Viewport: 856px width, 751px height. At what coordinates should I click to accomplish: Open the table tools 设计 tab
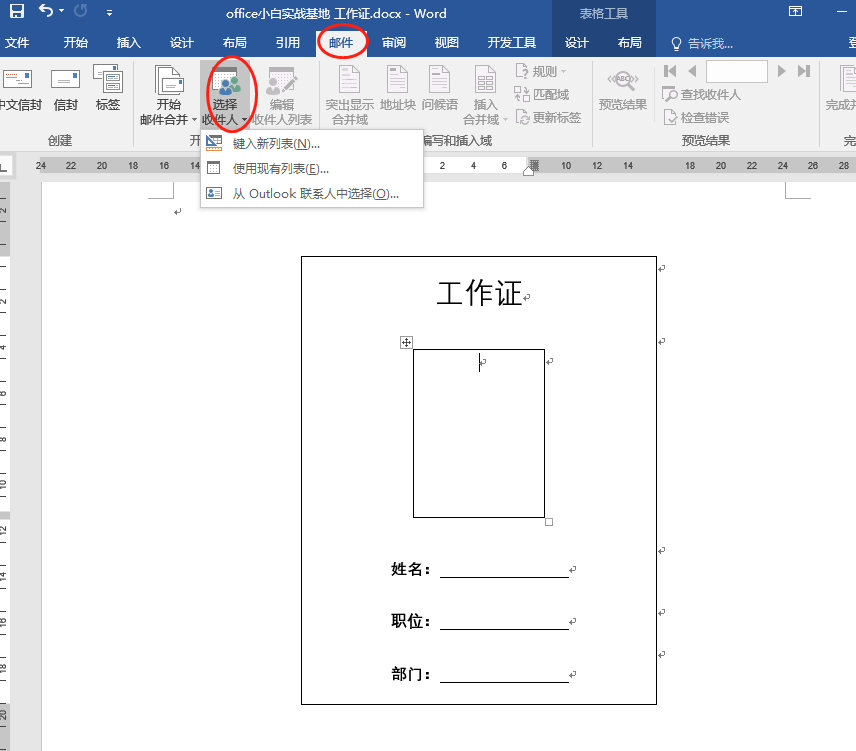(576, 43)
